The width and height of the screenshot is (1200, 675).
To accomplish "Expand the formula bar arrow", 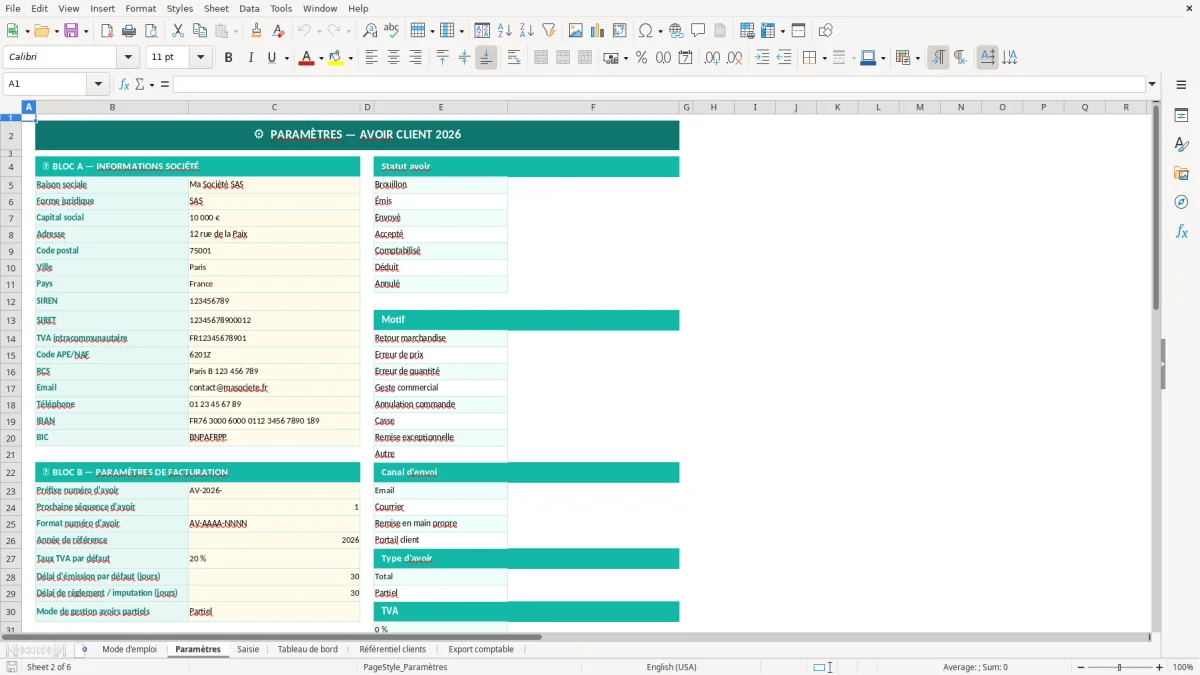I will [x=1152, y=84].
